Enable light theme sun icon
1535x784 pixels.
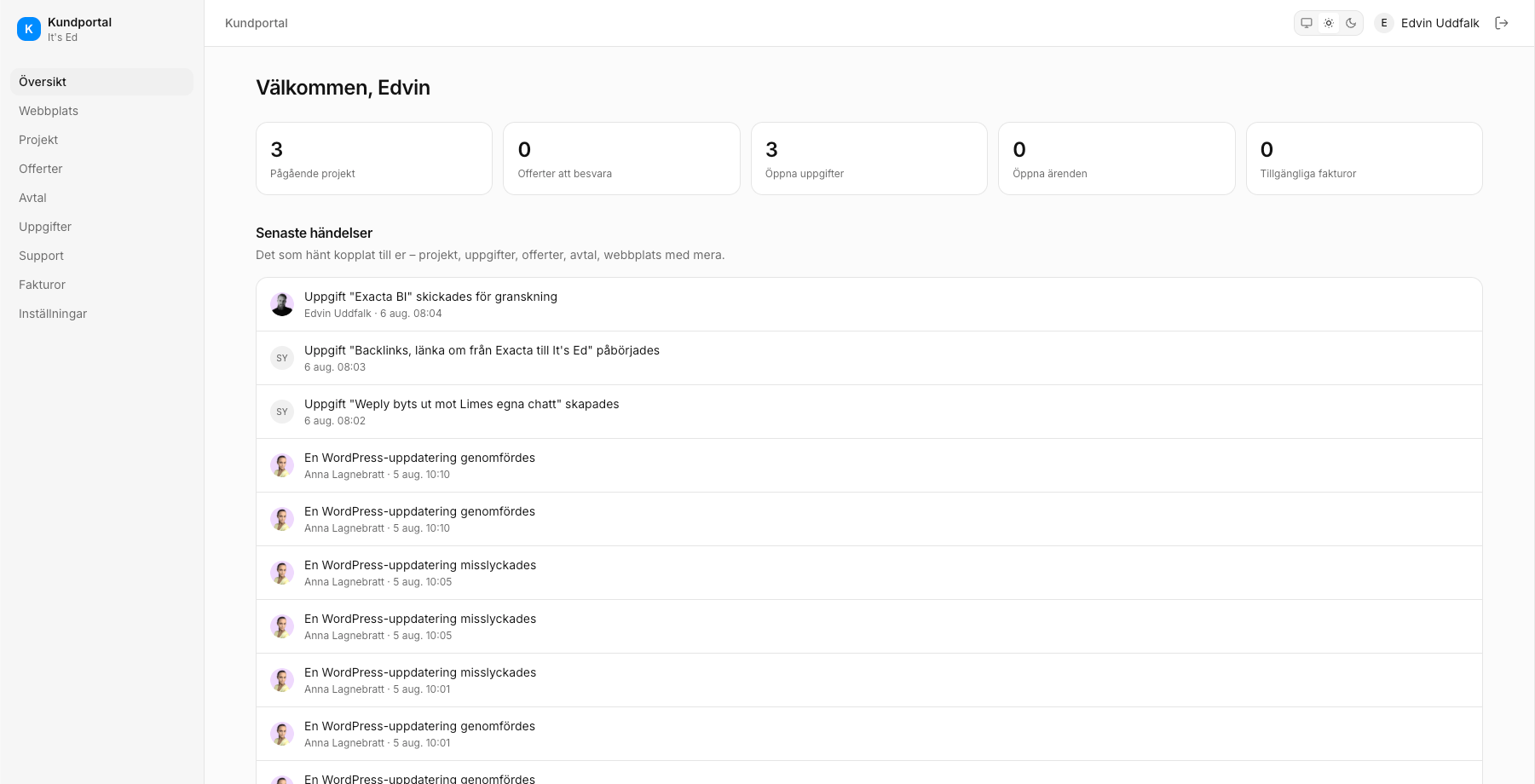pos(1329,23)
